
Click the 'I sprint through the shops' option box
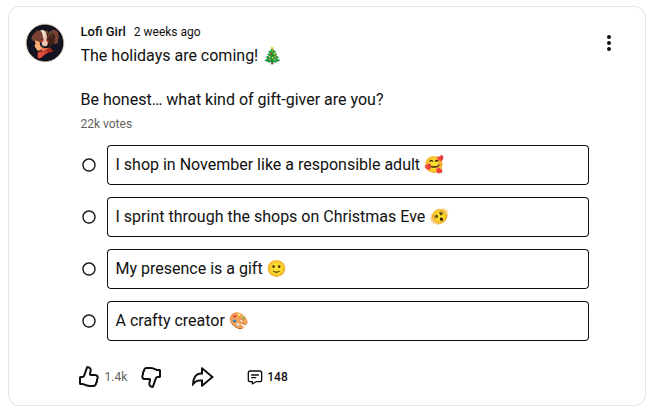click(347, 217)
